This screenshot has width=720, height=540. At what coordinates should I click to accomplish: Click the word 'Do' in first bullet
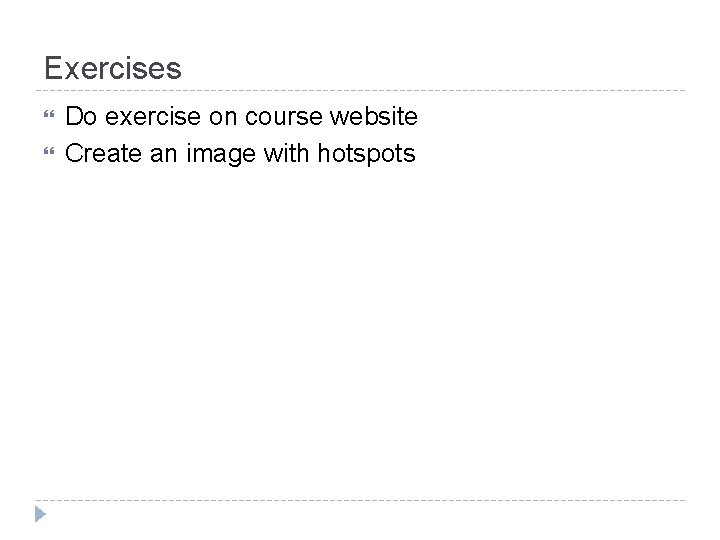pyautogui.click(x=81, y=116)
